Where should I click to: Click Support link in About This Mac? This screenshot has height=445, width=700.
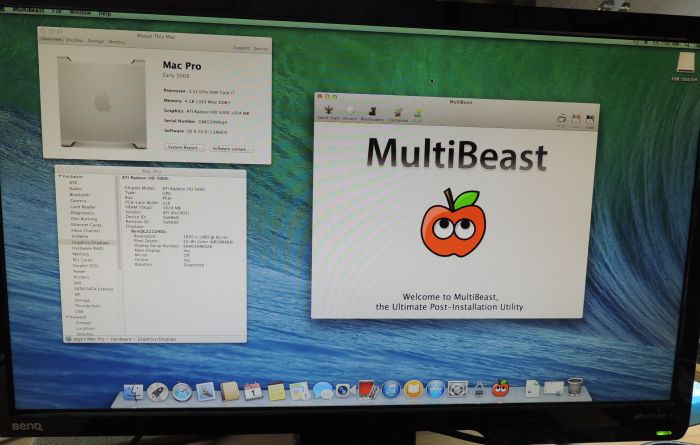point(242,48)
